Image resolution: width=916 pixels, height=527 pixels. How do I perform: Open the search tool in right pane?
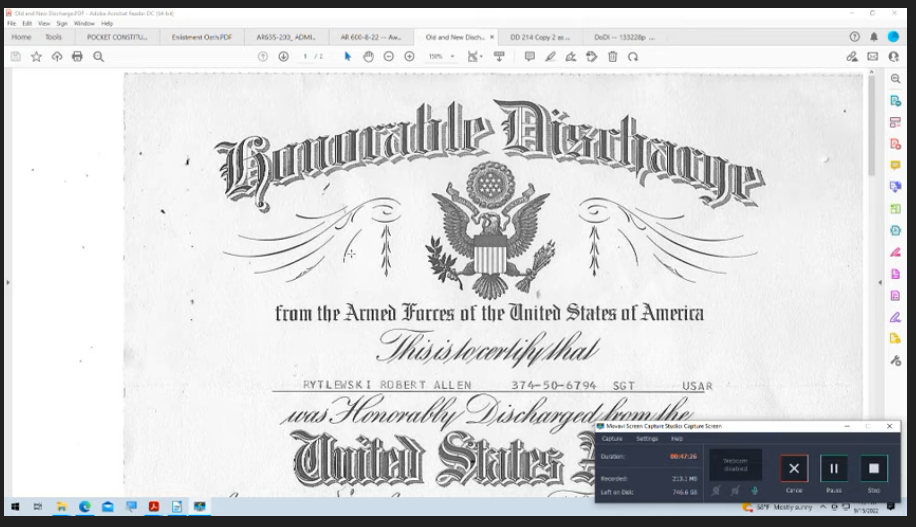[895, 79]
